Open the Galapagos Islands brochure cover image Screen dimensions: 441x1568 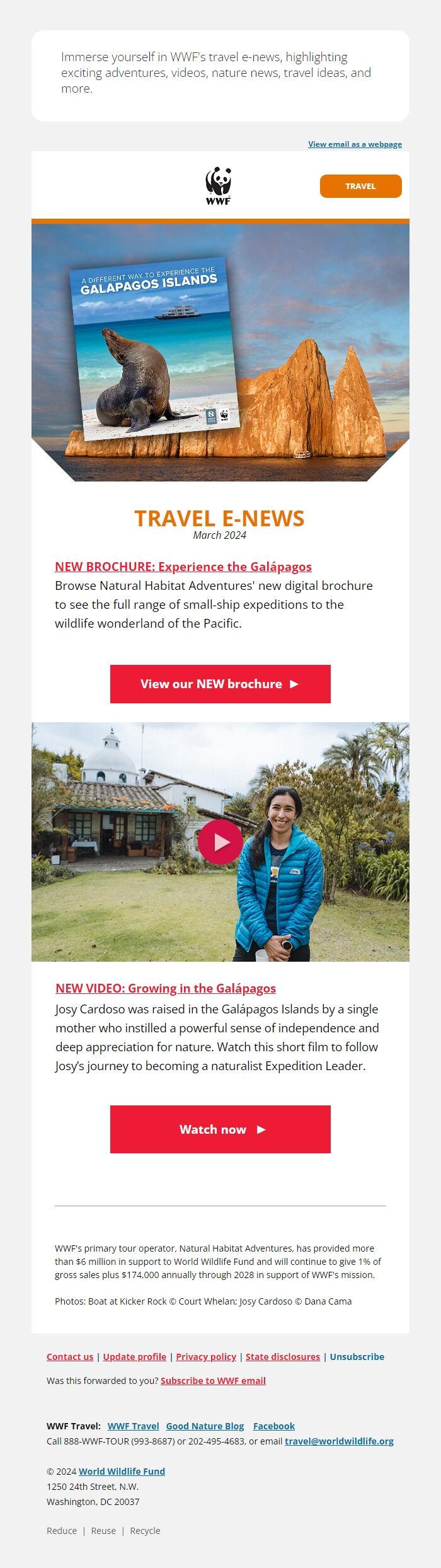pos(155,349)
